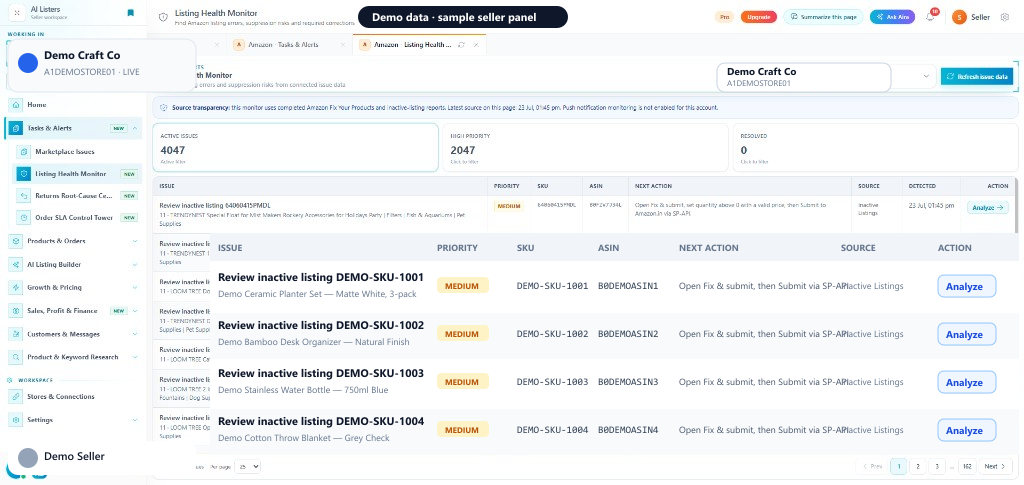This screenshot has width=1024, height=485.
Task: Click the Source transparency info icon
Action: pyautogui.click(x=163, y=107)
